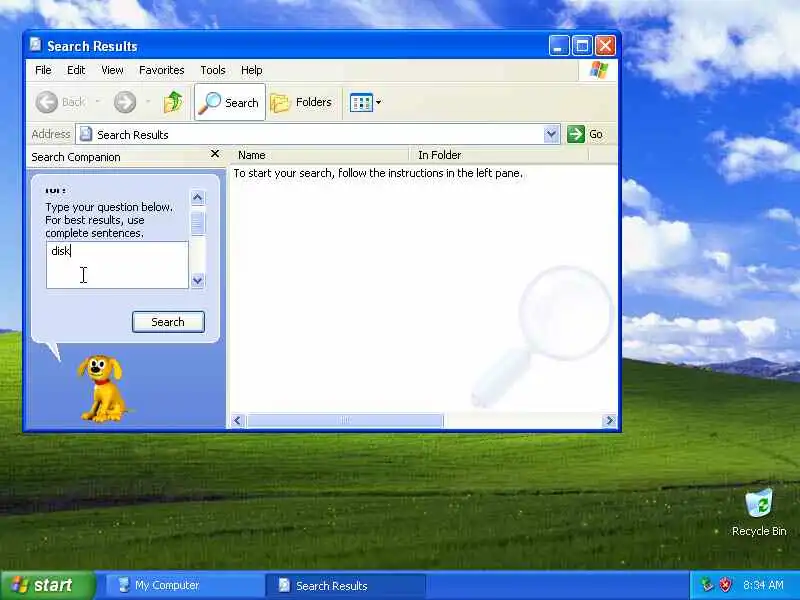Open the Forward history dropdown arrow
The height and width of the screenshot is (600, 800).
pos(148,102)
